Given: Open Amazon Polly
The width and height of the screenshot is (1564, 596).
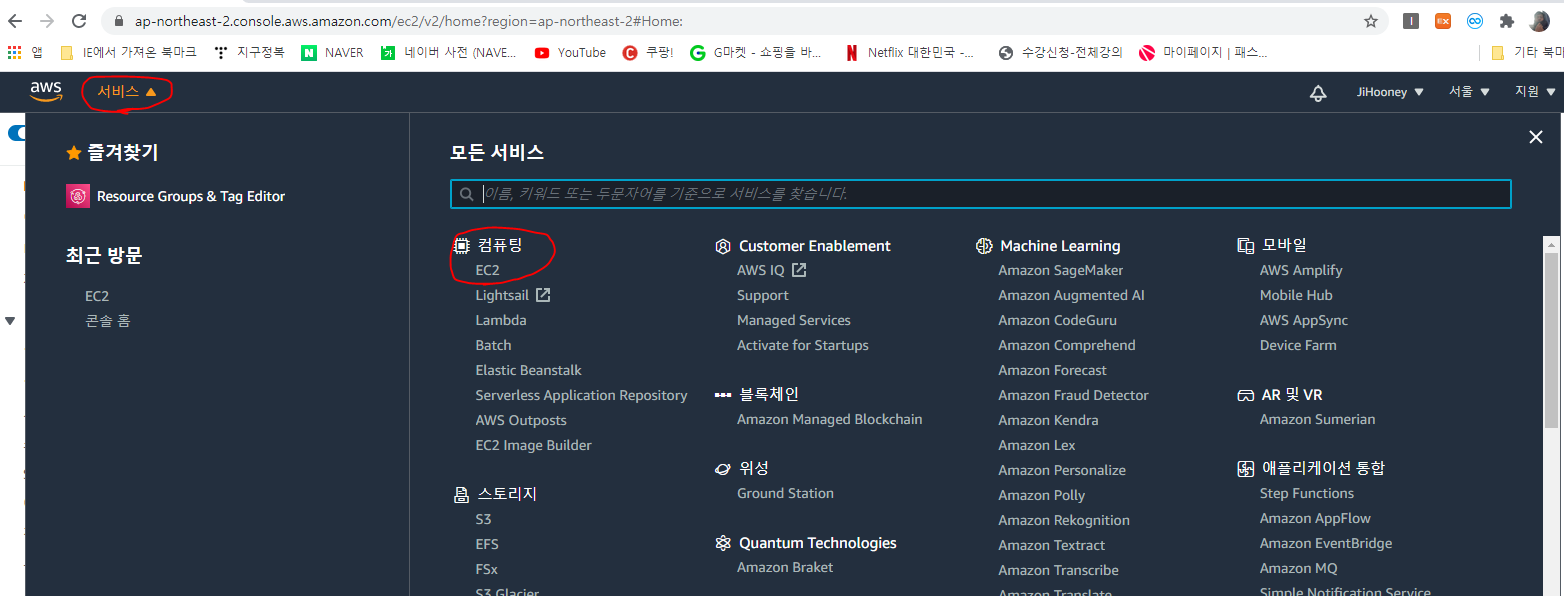Looking at the screenshot, I should pyautogui.click(x=1041, y=495).
